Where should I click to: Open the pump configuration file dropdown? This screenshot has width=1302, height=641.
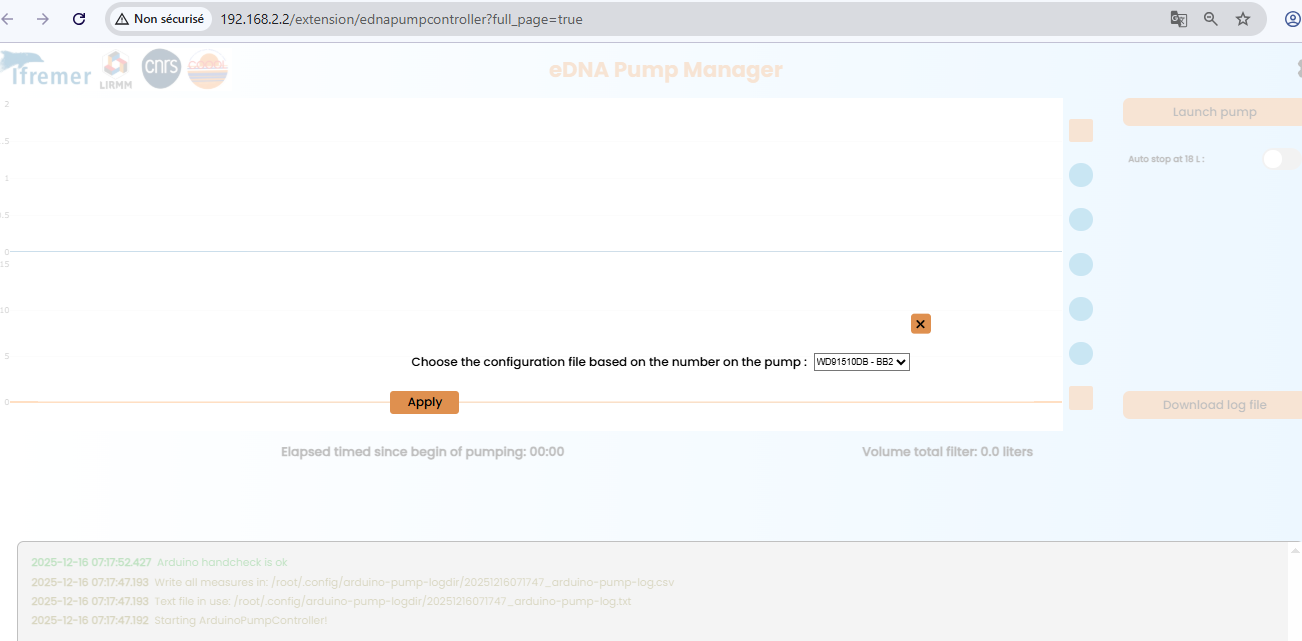pyautogui.click(x=861, y=362)
